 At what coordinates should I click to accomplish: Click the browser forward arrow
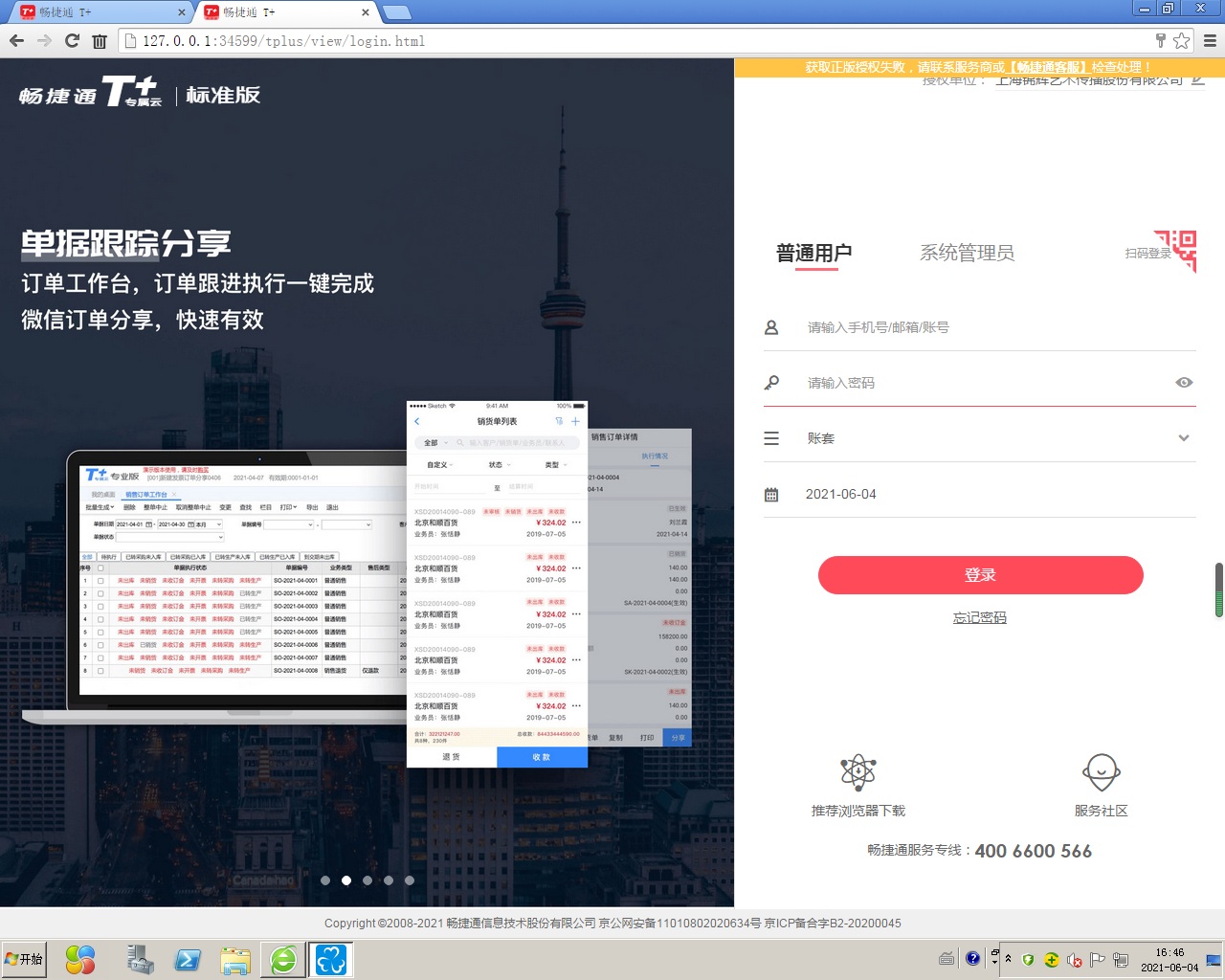click(44, 40)
